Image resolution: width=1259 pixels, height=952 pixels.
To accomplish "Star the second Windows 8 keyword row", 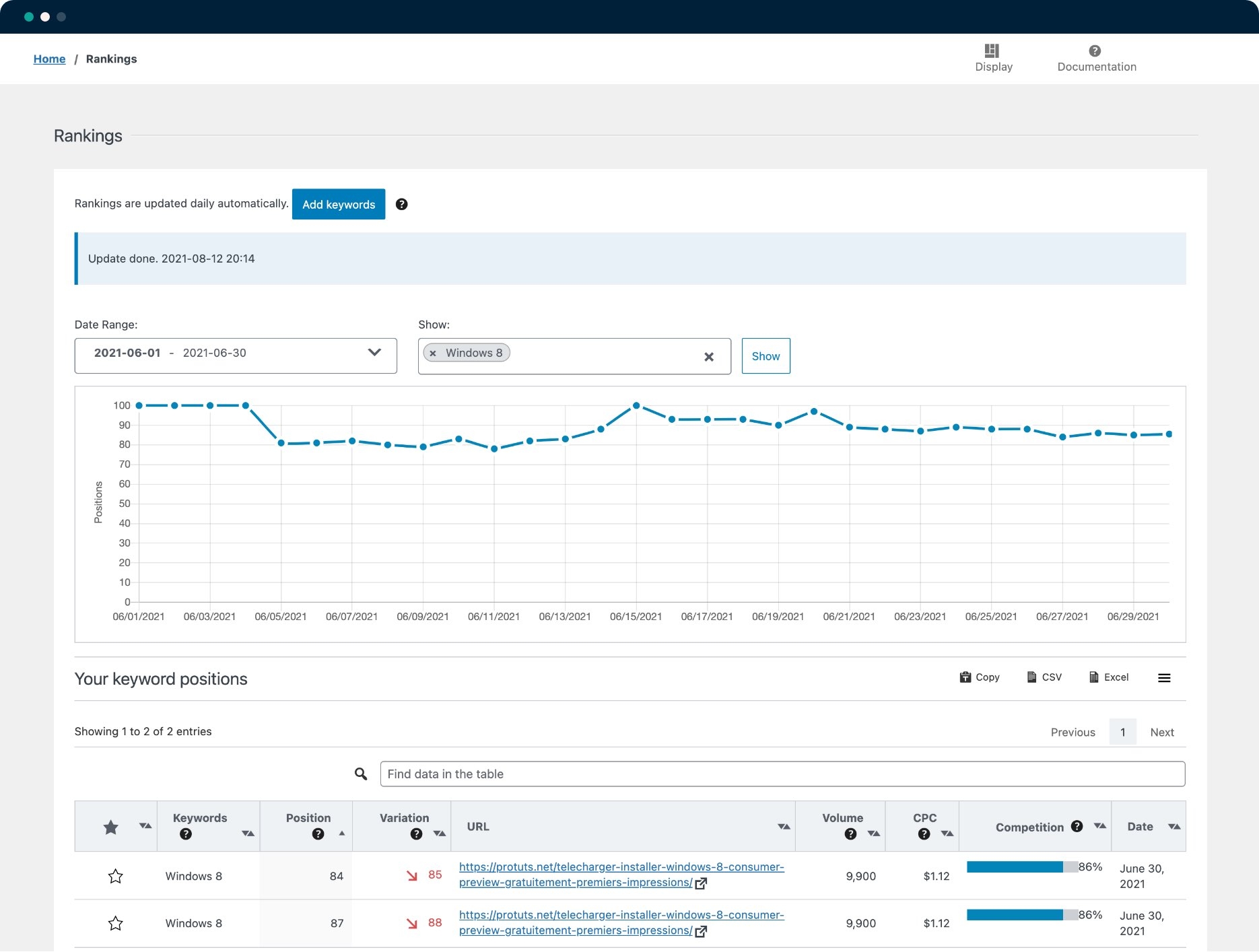I will point(115,923).
